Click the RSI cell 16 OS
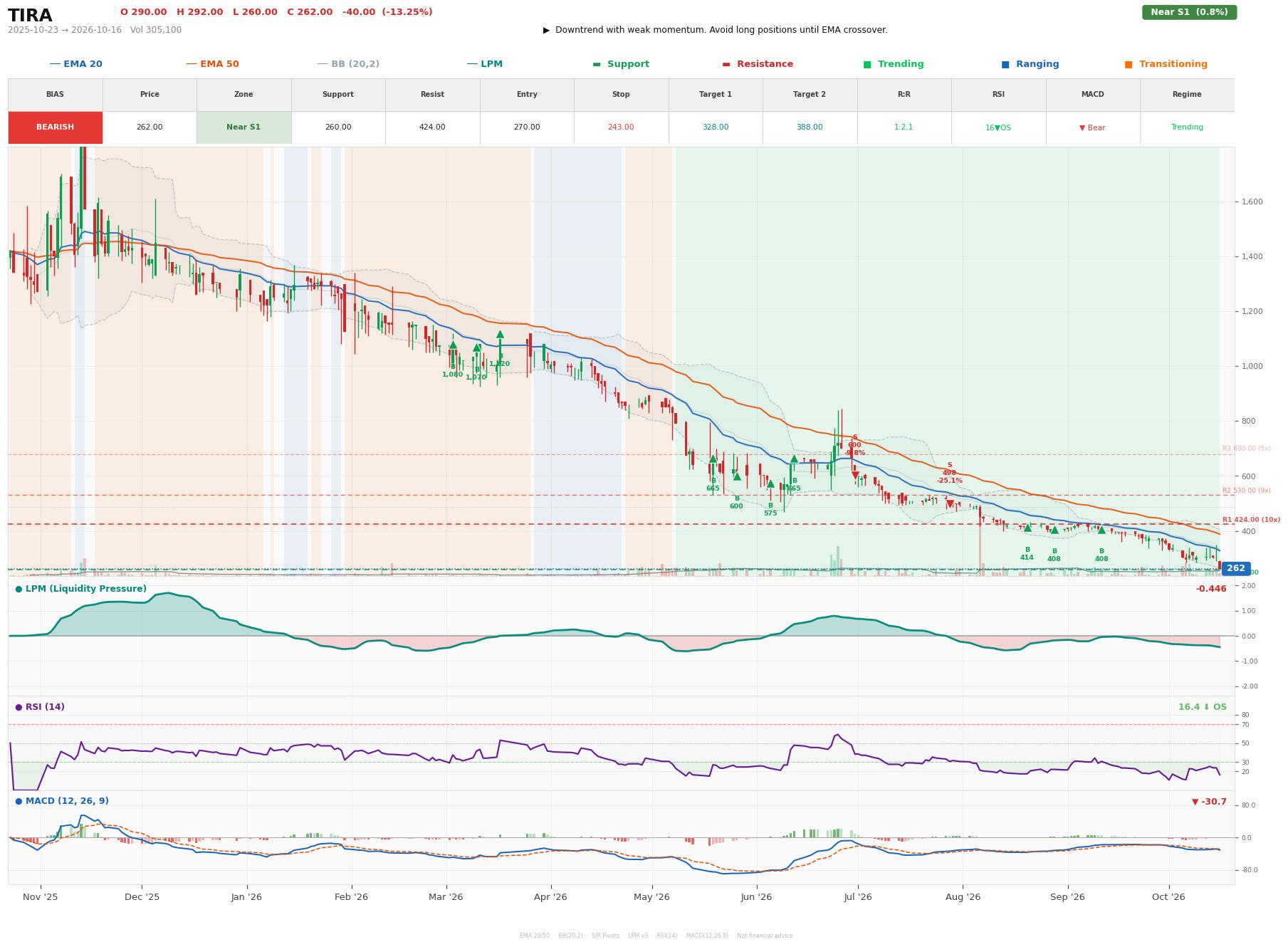 tap(998, 127)
